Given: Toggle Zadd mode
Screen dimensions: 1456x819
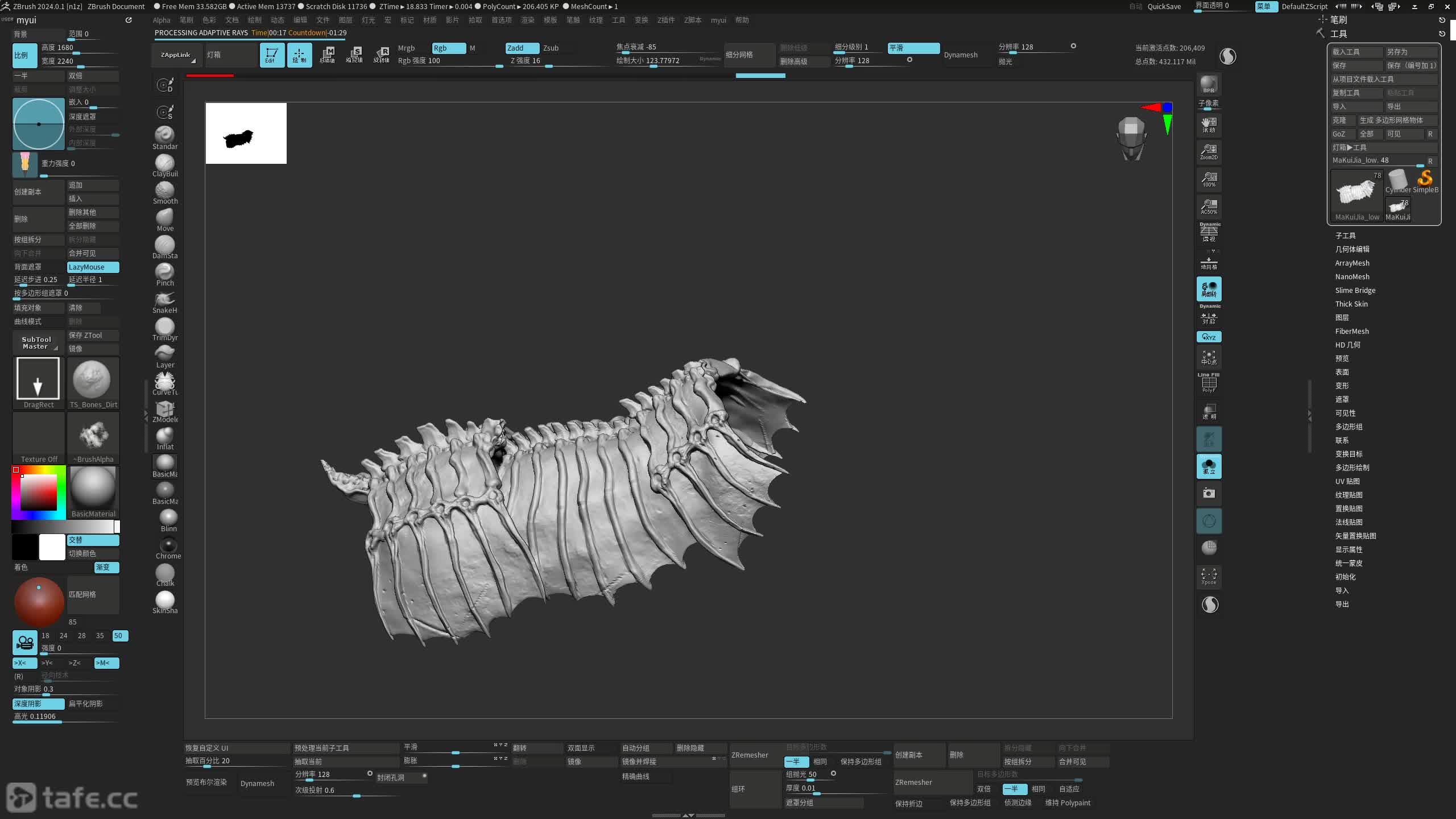Looking at the screenshot, I should (x=522, y=48).
